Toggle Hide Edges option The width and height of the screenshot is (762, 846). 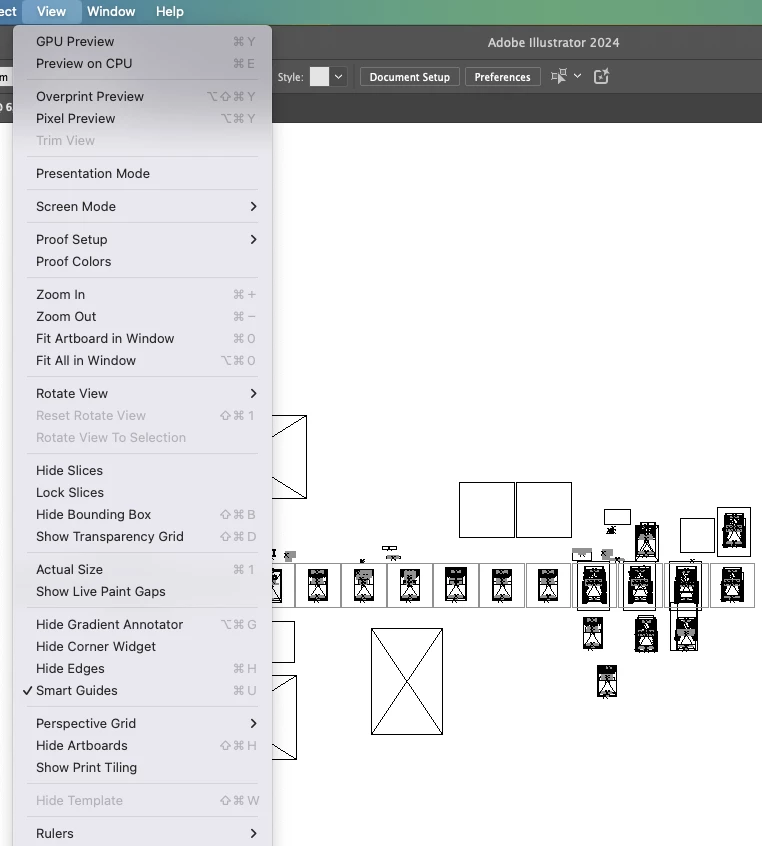[142, 669]
